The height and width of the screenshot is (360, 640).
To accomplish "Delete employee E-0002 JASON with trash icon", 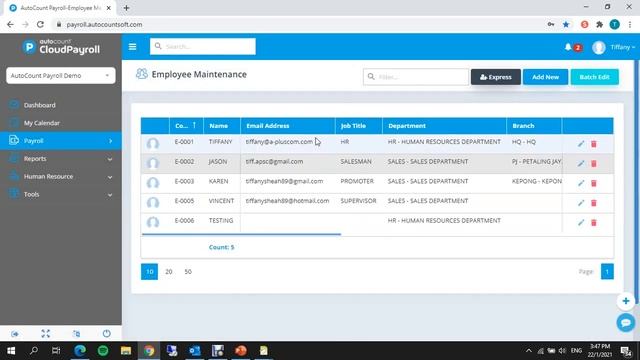I will pyautogui.click(x=594, y=163).
